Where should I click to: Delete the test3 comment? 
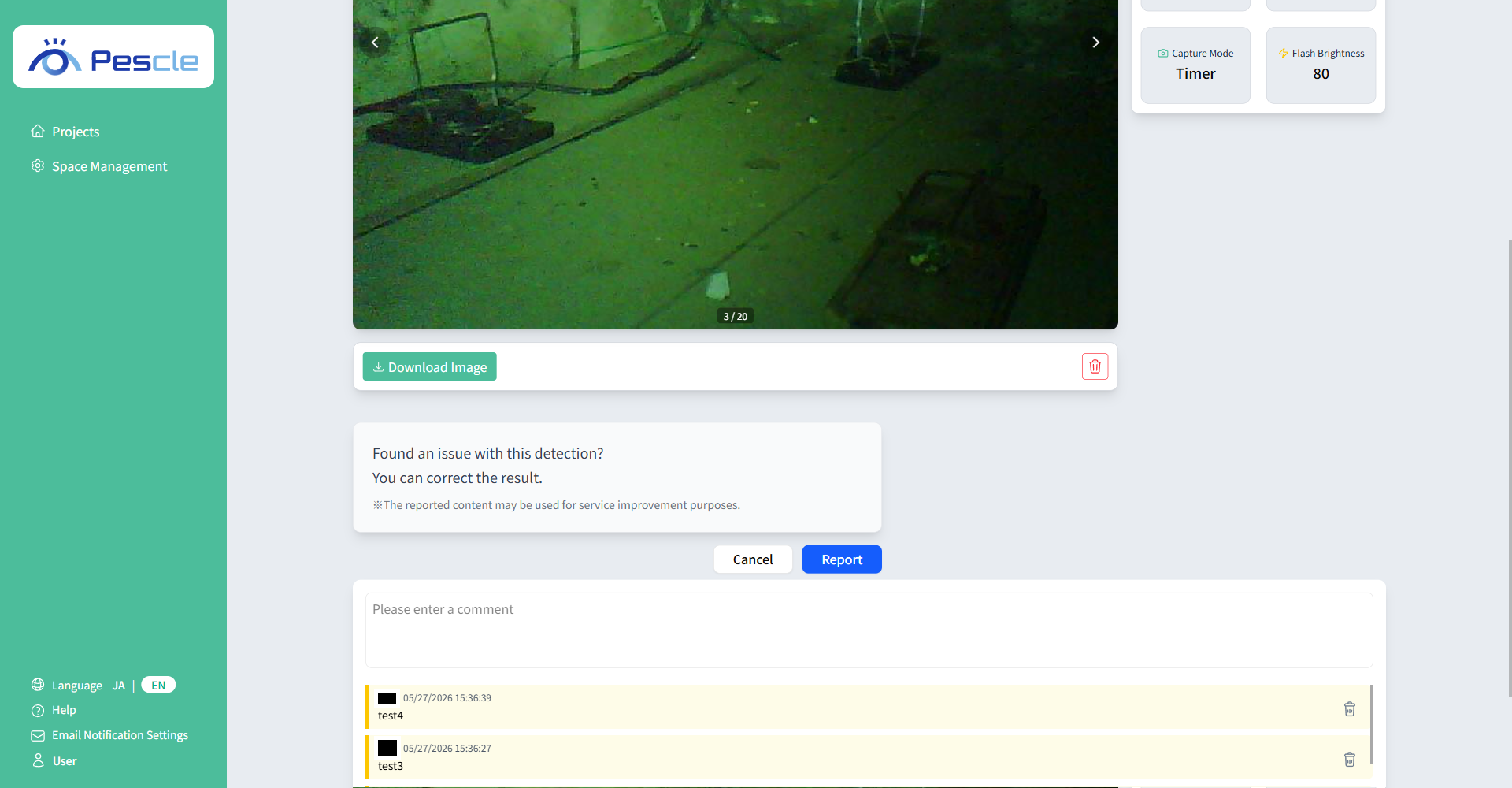(x=1350, y=759)
